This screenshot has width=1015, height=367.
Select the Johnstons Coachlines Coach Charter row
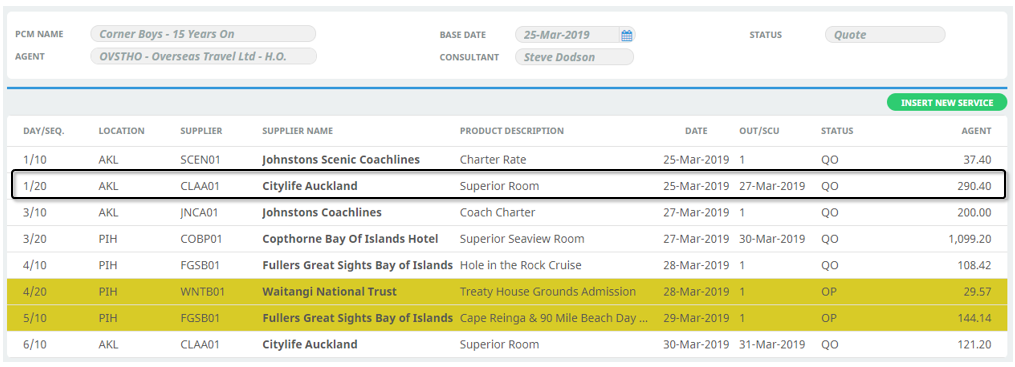click(508, 212)
